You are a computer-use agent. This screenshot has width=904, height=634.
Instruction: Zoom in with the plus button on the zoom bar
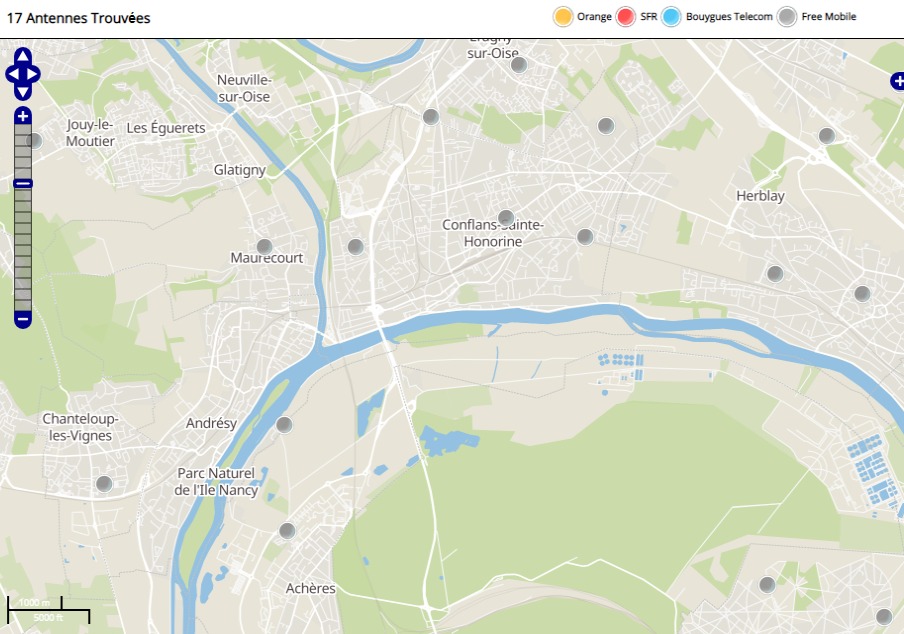(x=22, y=116)
